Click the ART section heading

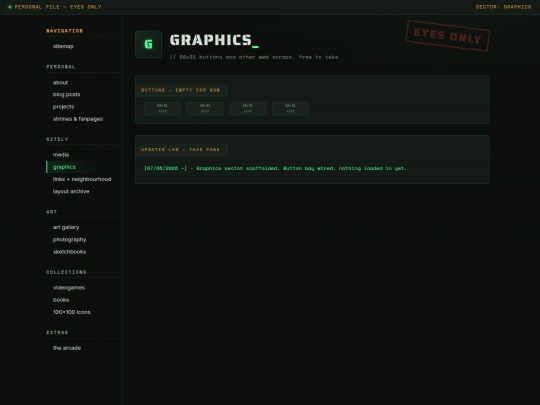coord(52,212)
